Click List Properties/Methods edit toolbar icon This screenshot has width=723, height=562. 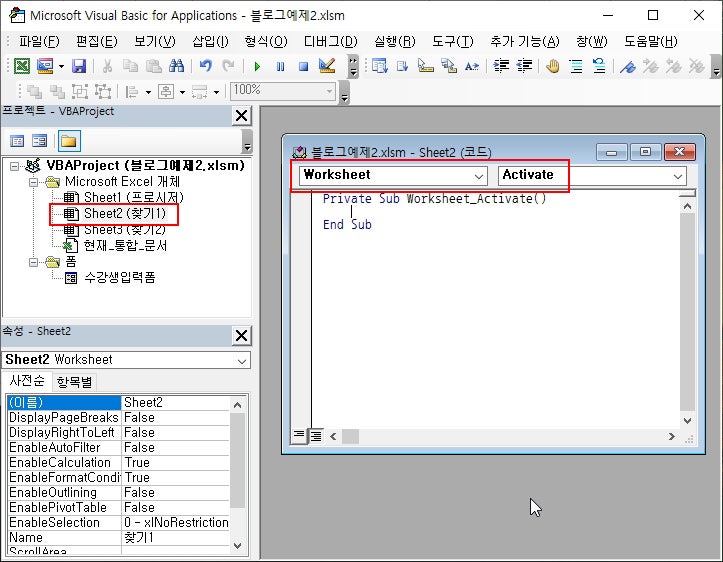pos(379,66)
